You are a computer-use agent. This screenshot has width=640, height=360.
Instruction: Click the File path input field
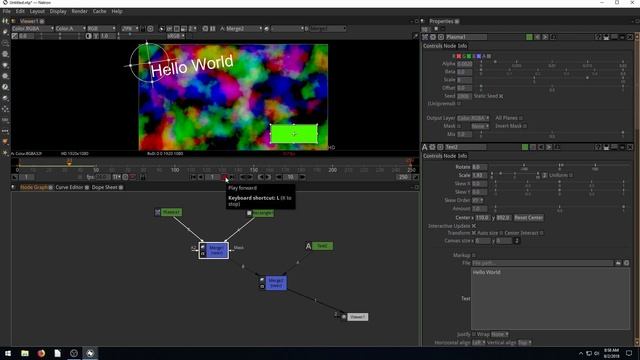542,263
